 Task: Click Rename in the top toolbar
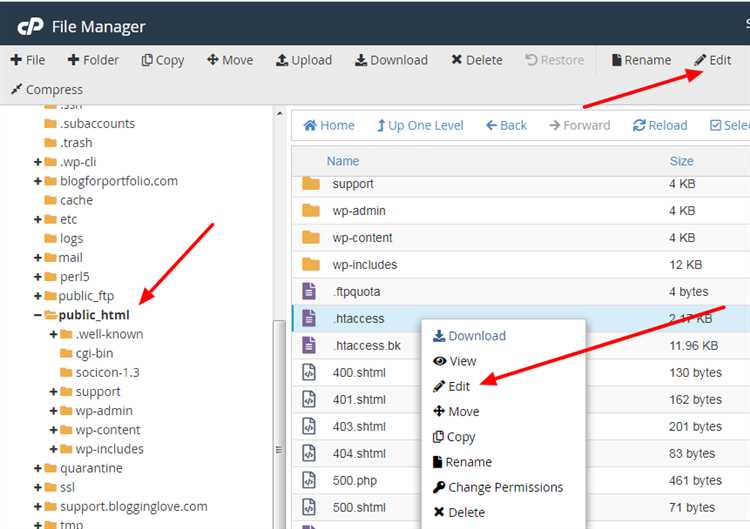click(641, 60)
